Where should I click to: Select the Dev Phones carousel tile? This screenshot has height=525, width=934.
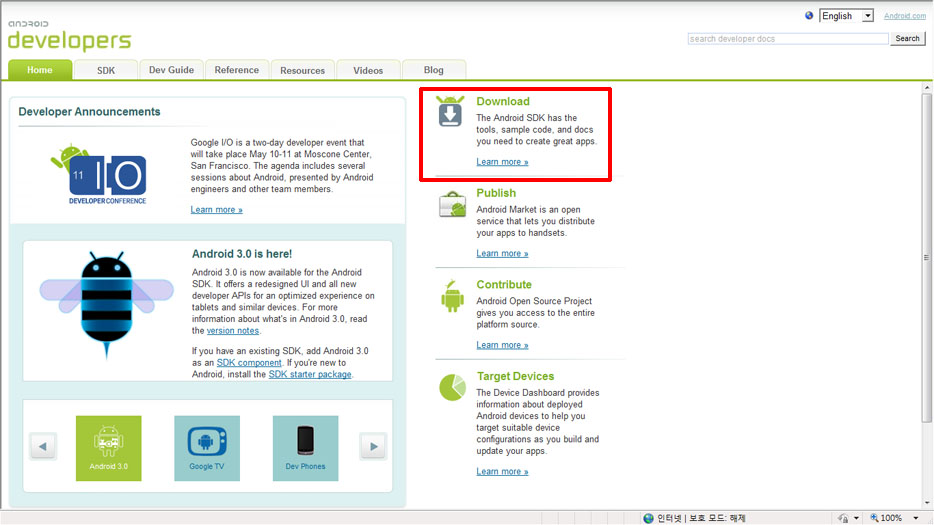pos(305,448)
